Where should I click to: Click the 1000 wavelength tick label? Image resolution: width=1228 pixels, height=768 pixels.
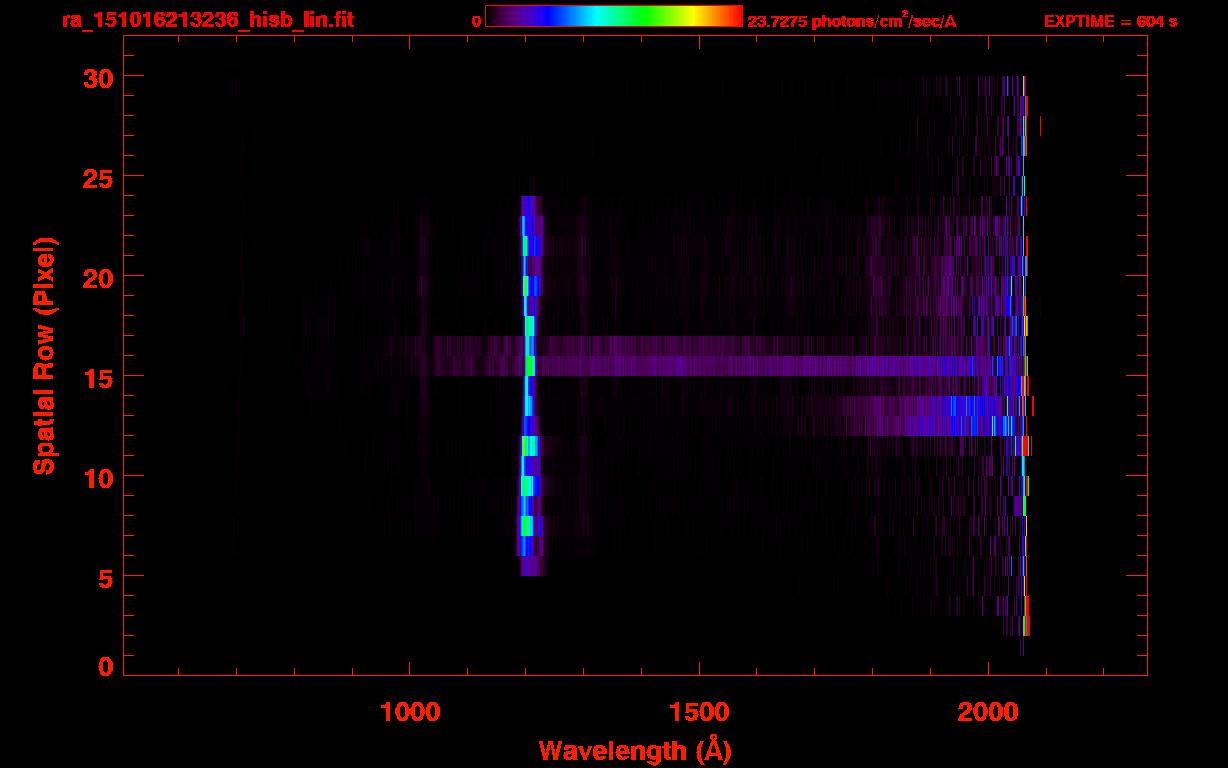[410, 712]
